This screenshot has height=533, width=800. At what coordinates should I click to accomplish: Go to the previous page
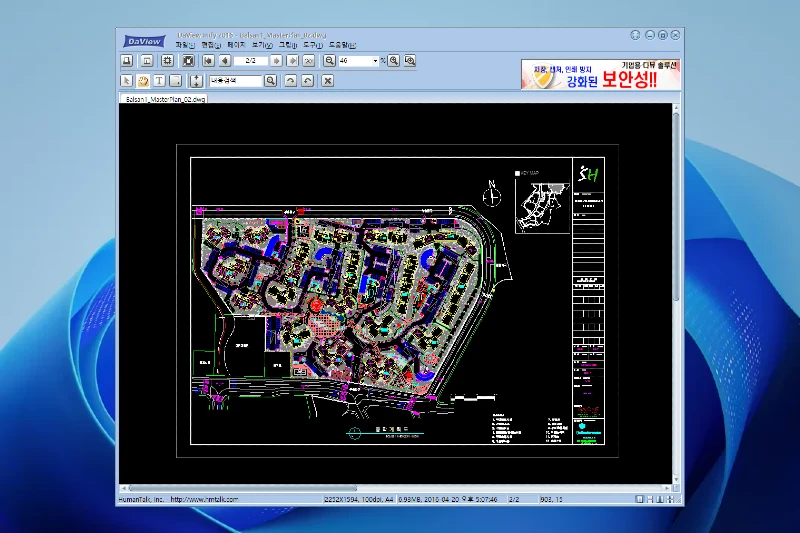tap(225, 61)
